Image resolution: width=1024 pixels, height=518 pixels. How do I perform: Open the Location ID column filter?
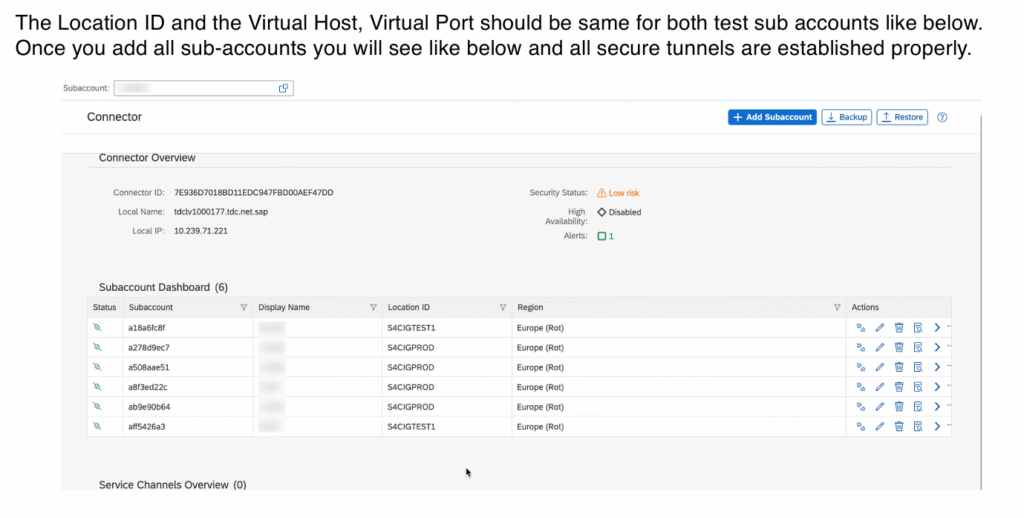pyautogui.click(x=503, y=307)
